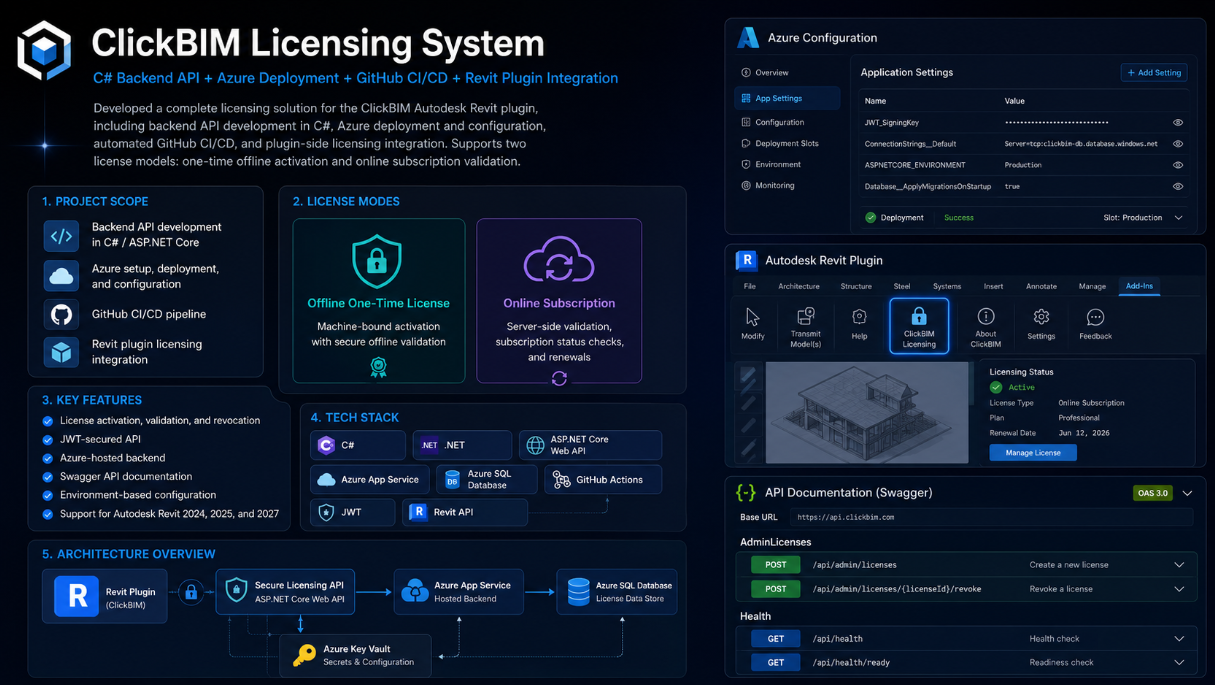The height and width of the screenshot is (685, 1215).
Task: Expand the /api/health/ready endpoint chevron
Action: 1179,662
